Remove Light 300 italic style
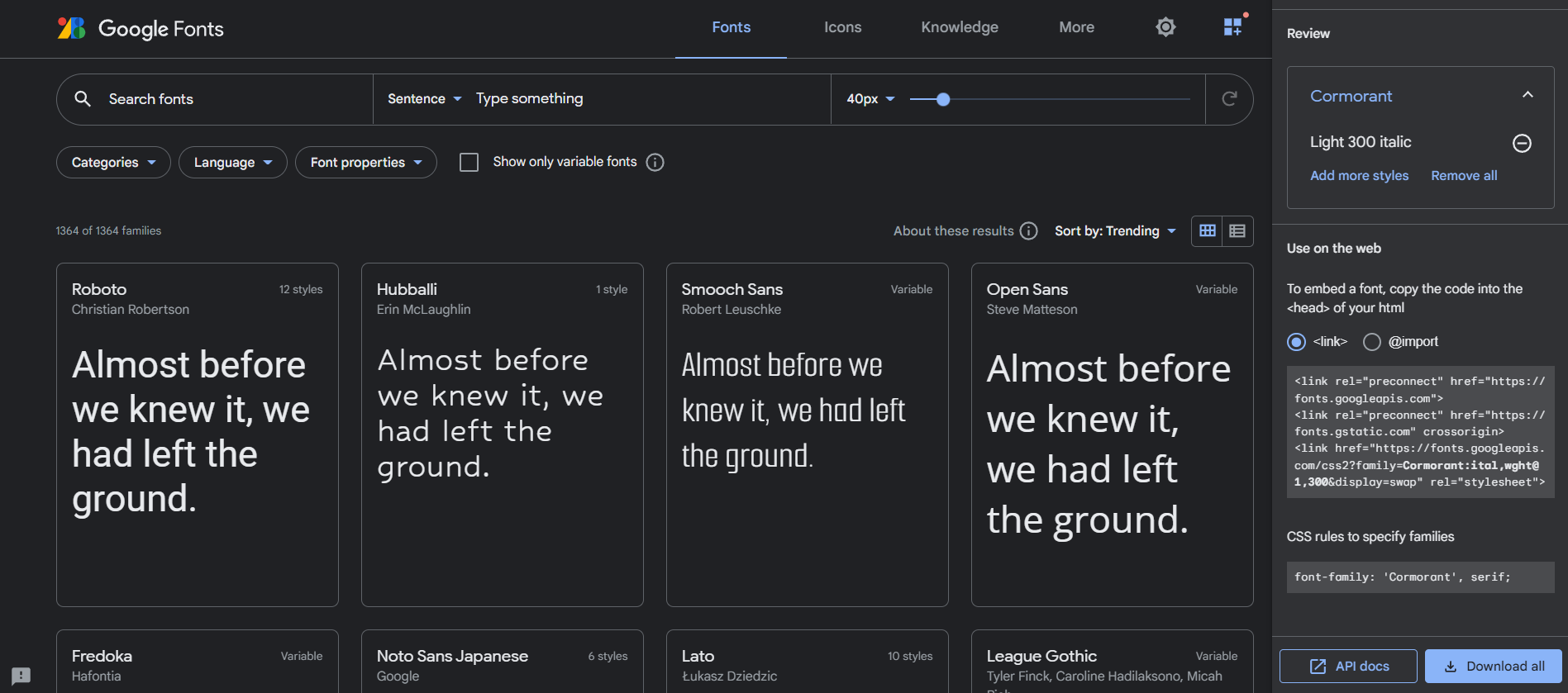Viewport: 1568px width, 693px height. point(1522,143)
